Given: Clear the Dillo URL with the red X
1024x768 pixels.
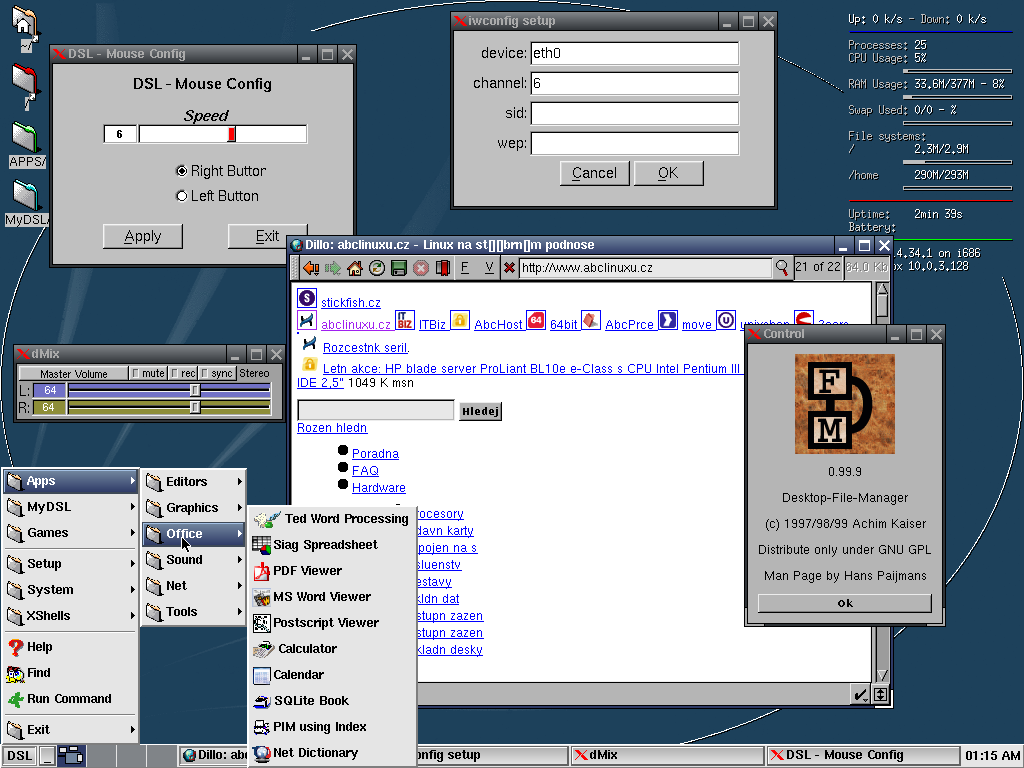Looking at the screenshot, I should click(x=509, y=268).
